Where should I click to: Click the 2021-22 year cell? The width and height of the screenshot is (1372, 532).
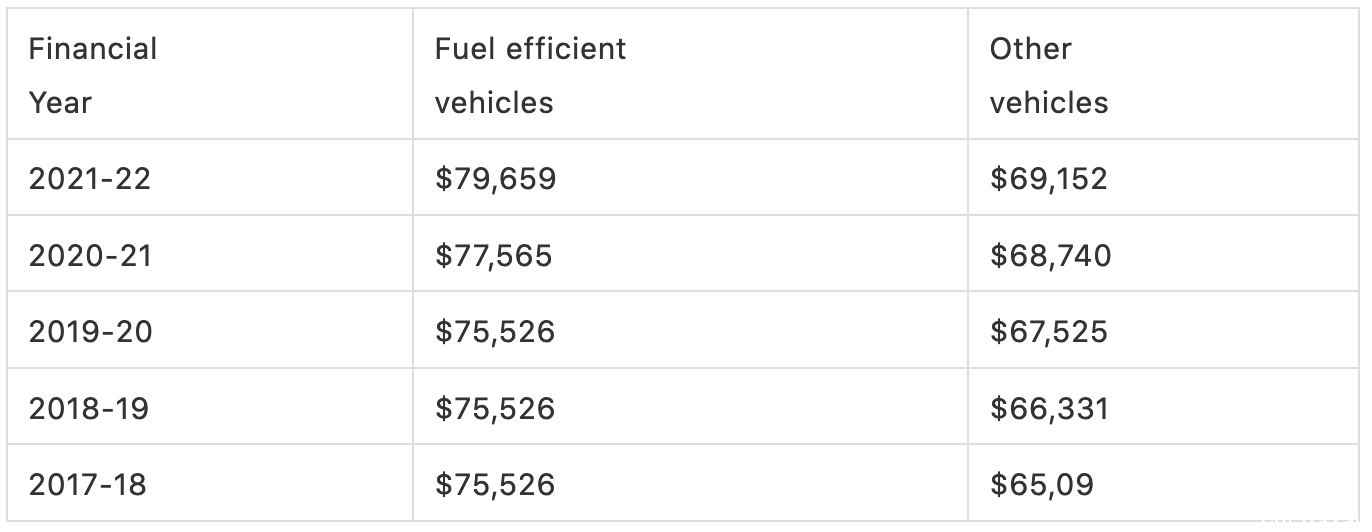click(x=210, y=178)
